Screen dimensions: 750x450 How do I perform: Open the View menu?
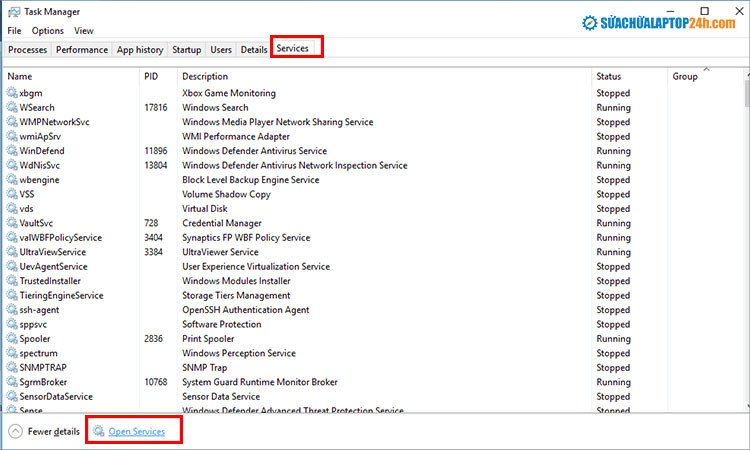click(84, 31)
